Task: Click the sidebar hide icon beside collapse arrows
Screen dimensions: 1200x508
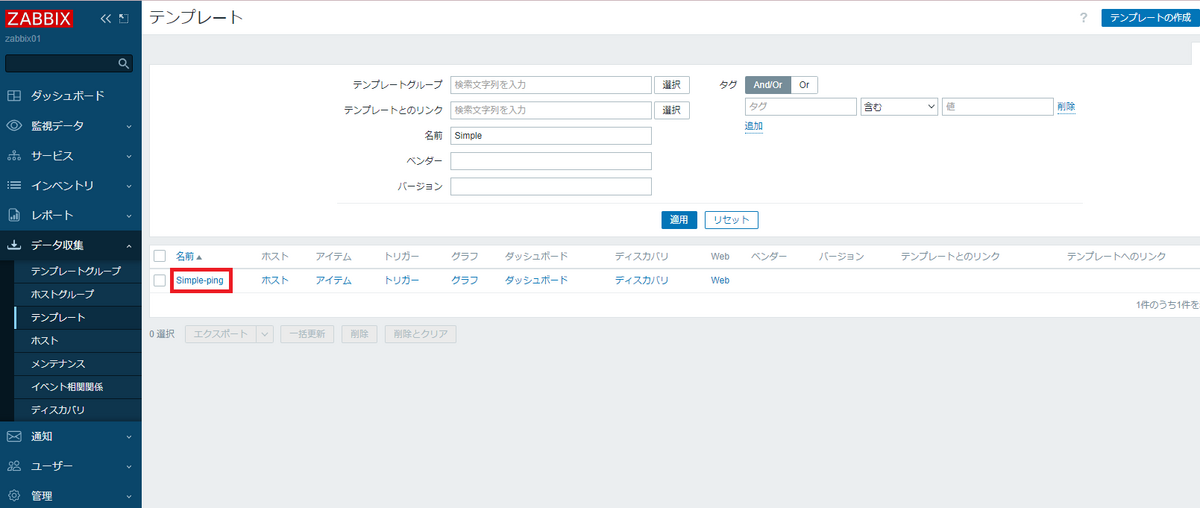Action: [123, 19]
